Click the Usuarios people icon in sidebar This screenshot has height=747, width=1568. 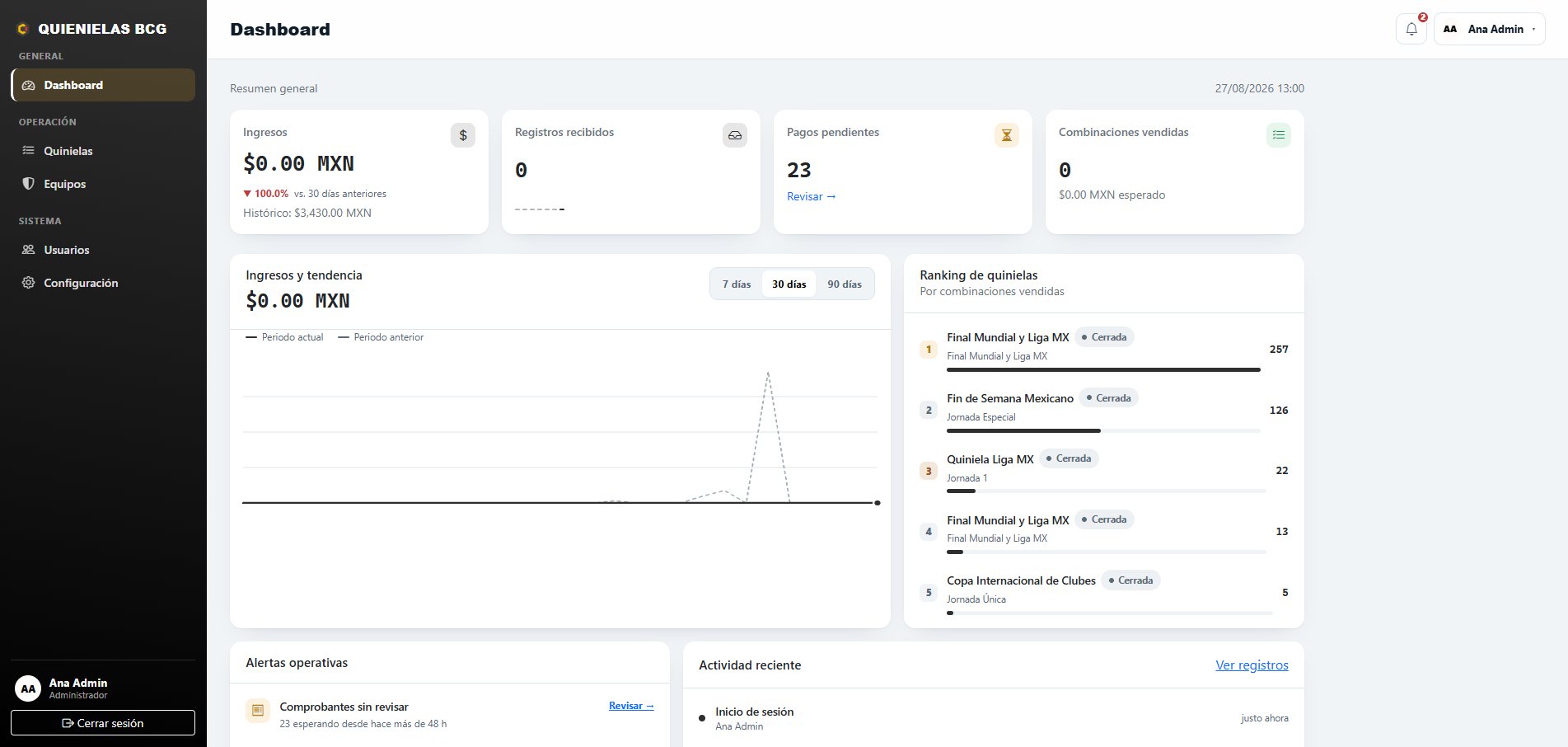pyautogui.click(x=29, y=250)
